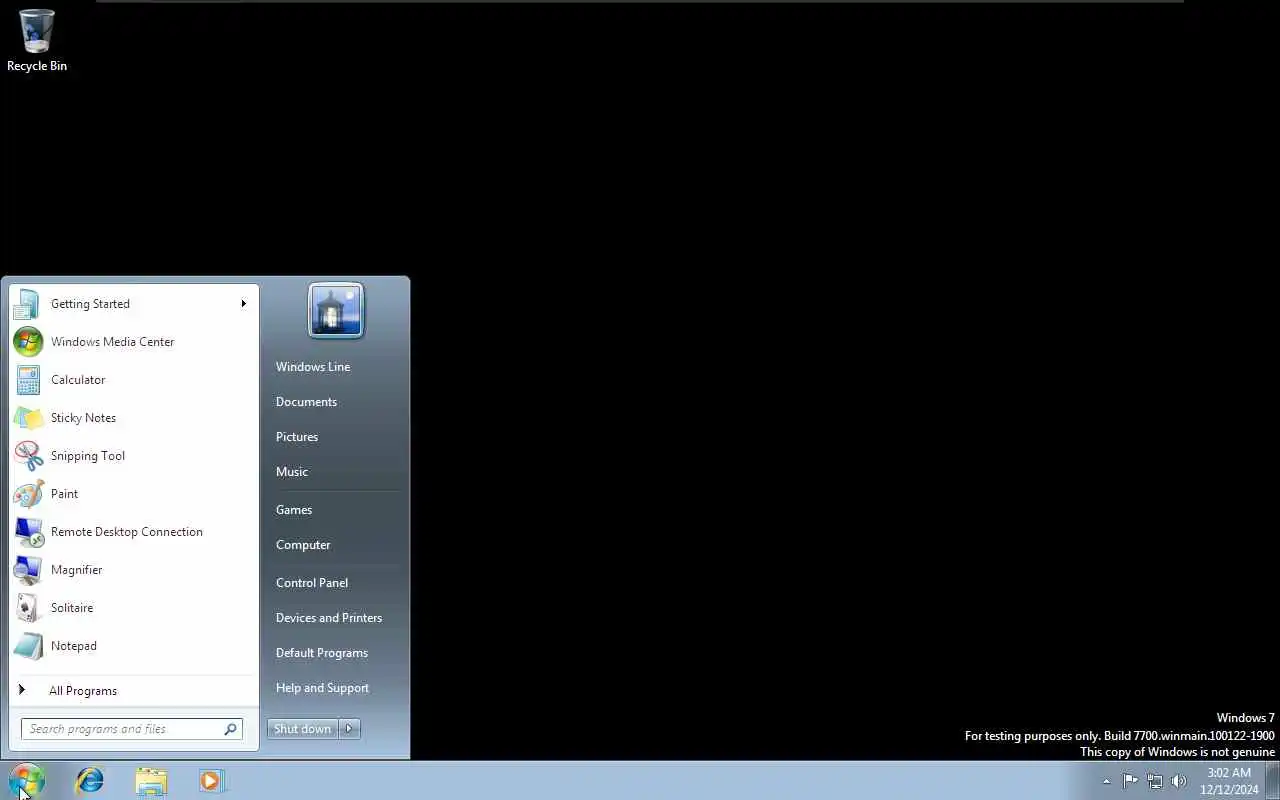Open the Games folder

point(294,510)
